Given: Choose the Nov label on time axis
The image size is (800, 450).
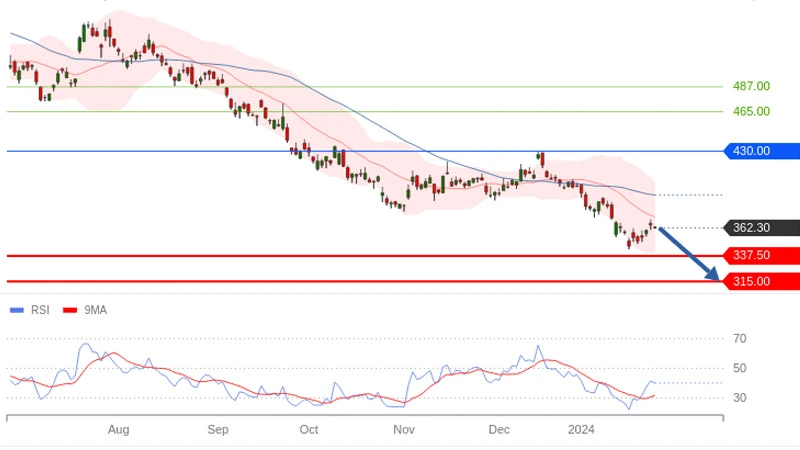Looking at the screenshot, I should [403, 430].
